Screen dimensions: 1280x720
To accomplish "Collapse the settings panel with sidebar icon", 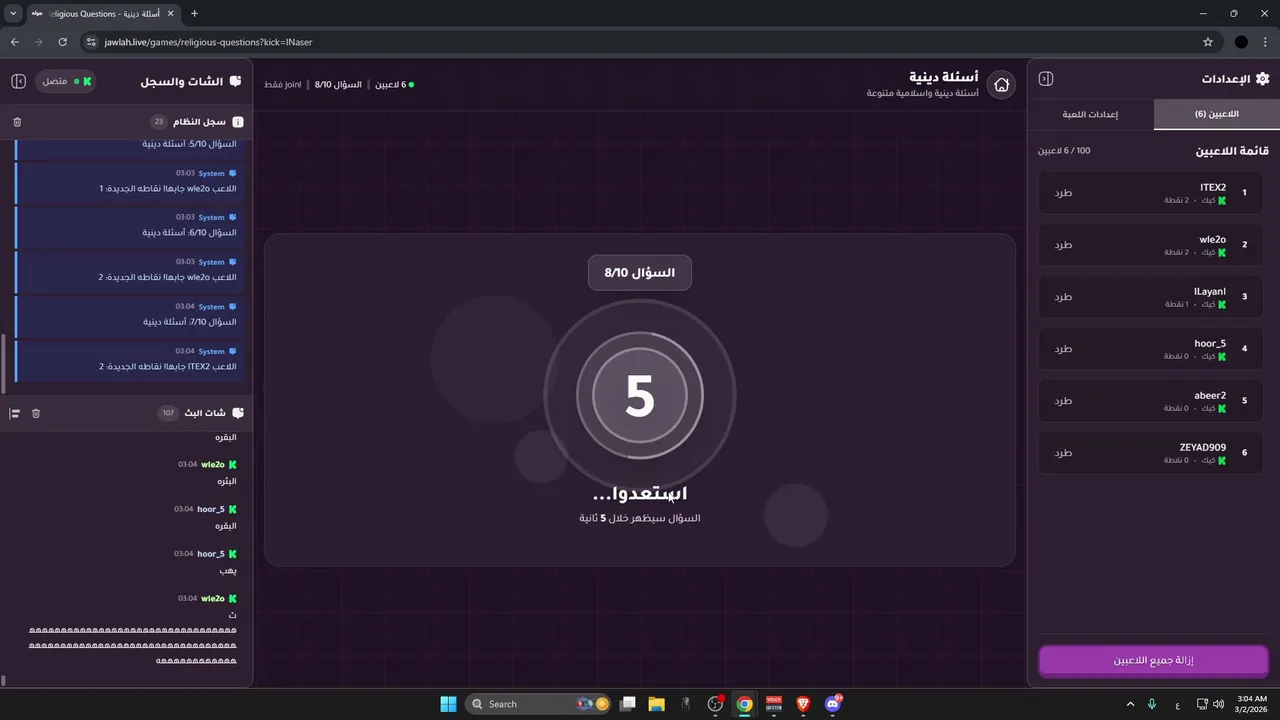I will pyautogui.click(x=1046, y=79).
